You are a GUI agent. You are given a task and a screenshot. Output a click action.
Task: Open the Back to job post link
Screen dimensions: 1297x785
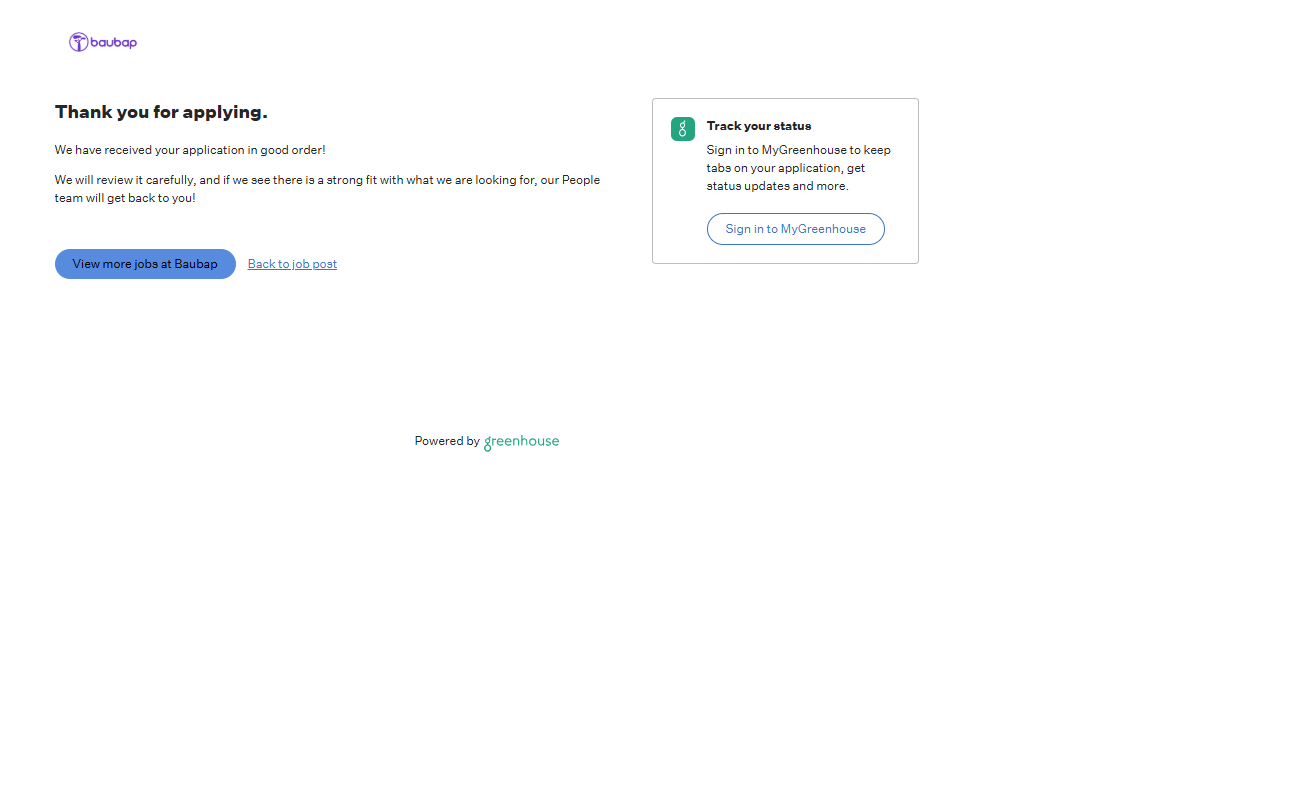coord(292,264)
